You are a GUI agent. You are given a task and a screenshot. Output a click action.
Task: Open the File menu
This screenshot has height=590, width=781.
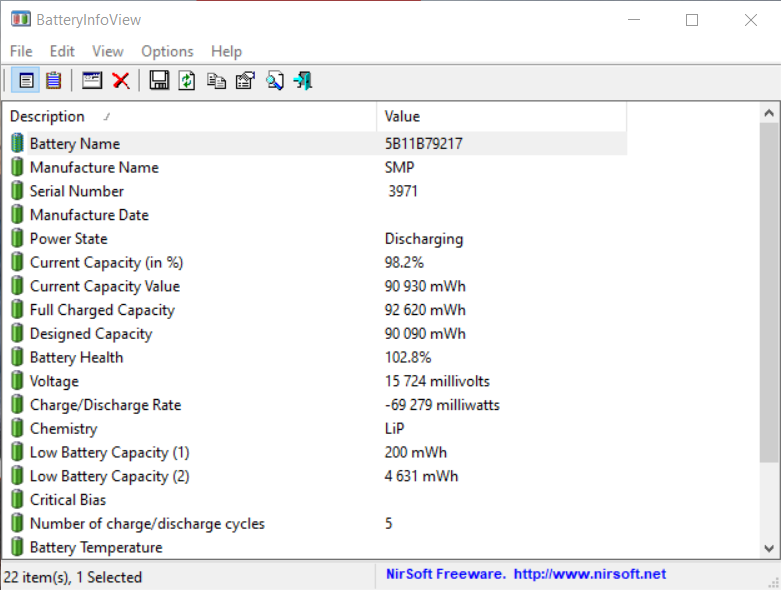coord(21,51)
